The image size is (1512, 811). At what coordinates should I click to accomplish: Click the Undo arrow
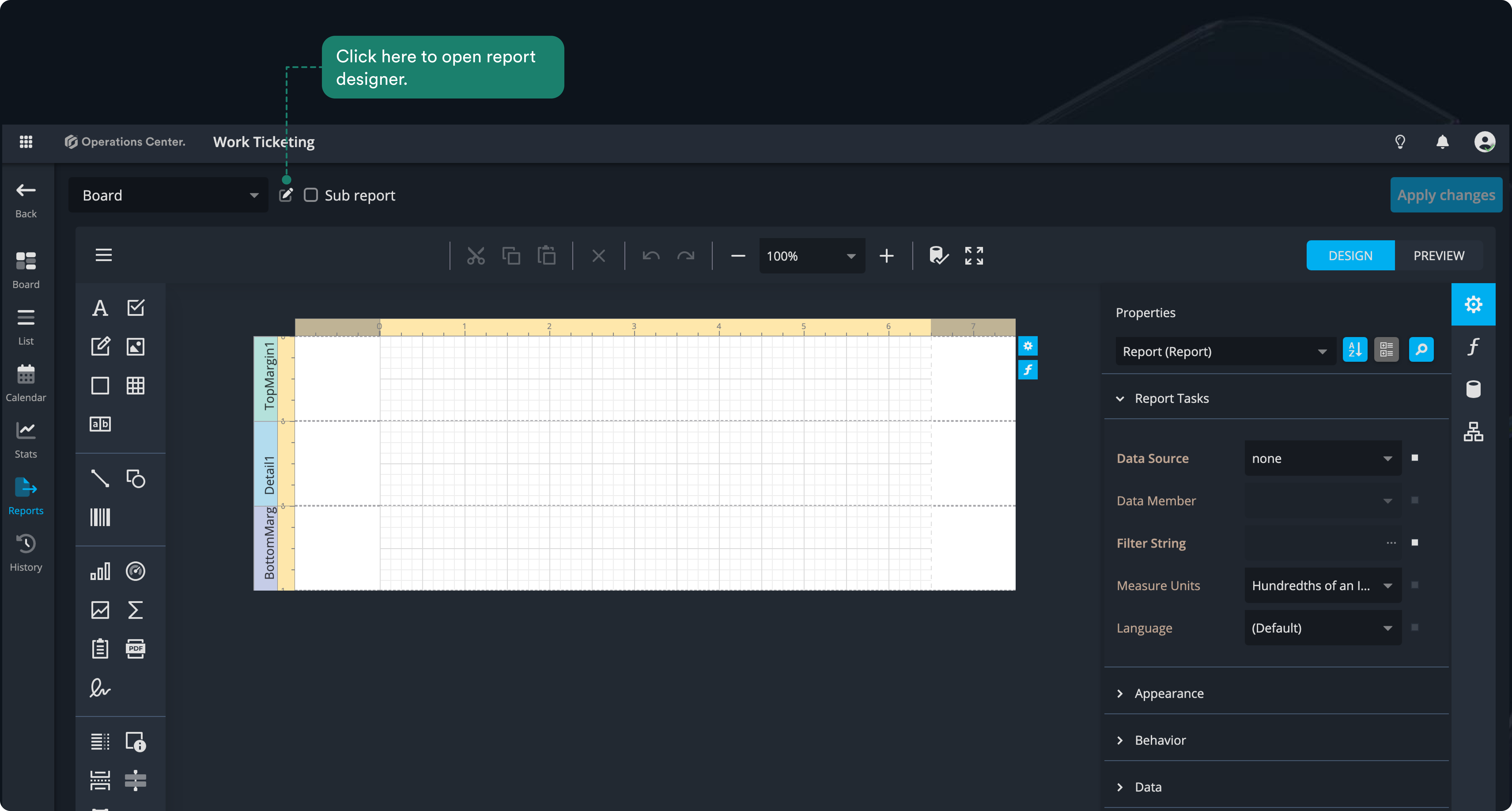tap(651, 256)
